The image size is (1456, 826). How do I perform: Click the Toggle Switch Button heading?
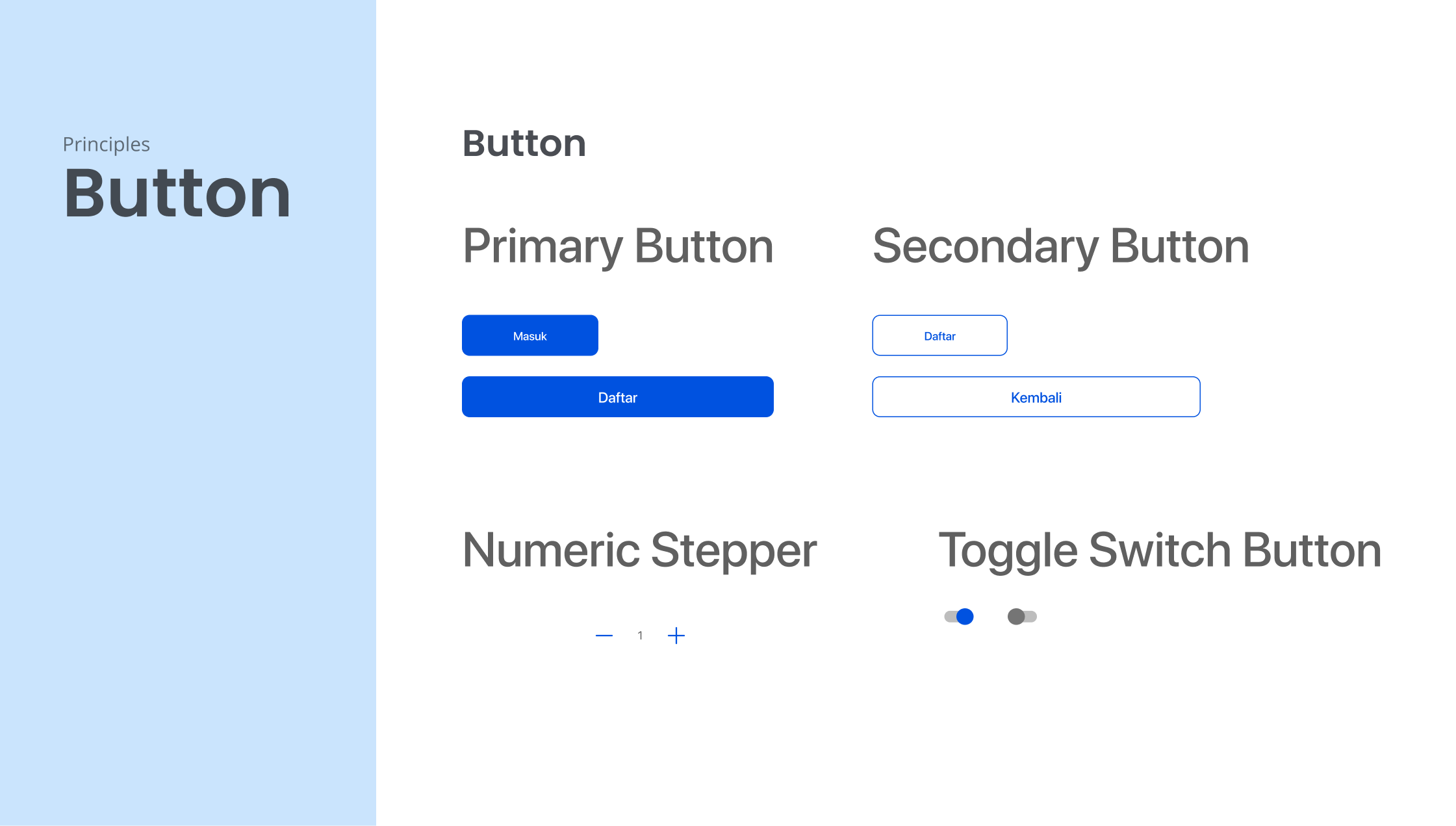click(1160, 550)
